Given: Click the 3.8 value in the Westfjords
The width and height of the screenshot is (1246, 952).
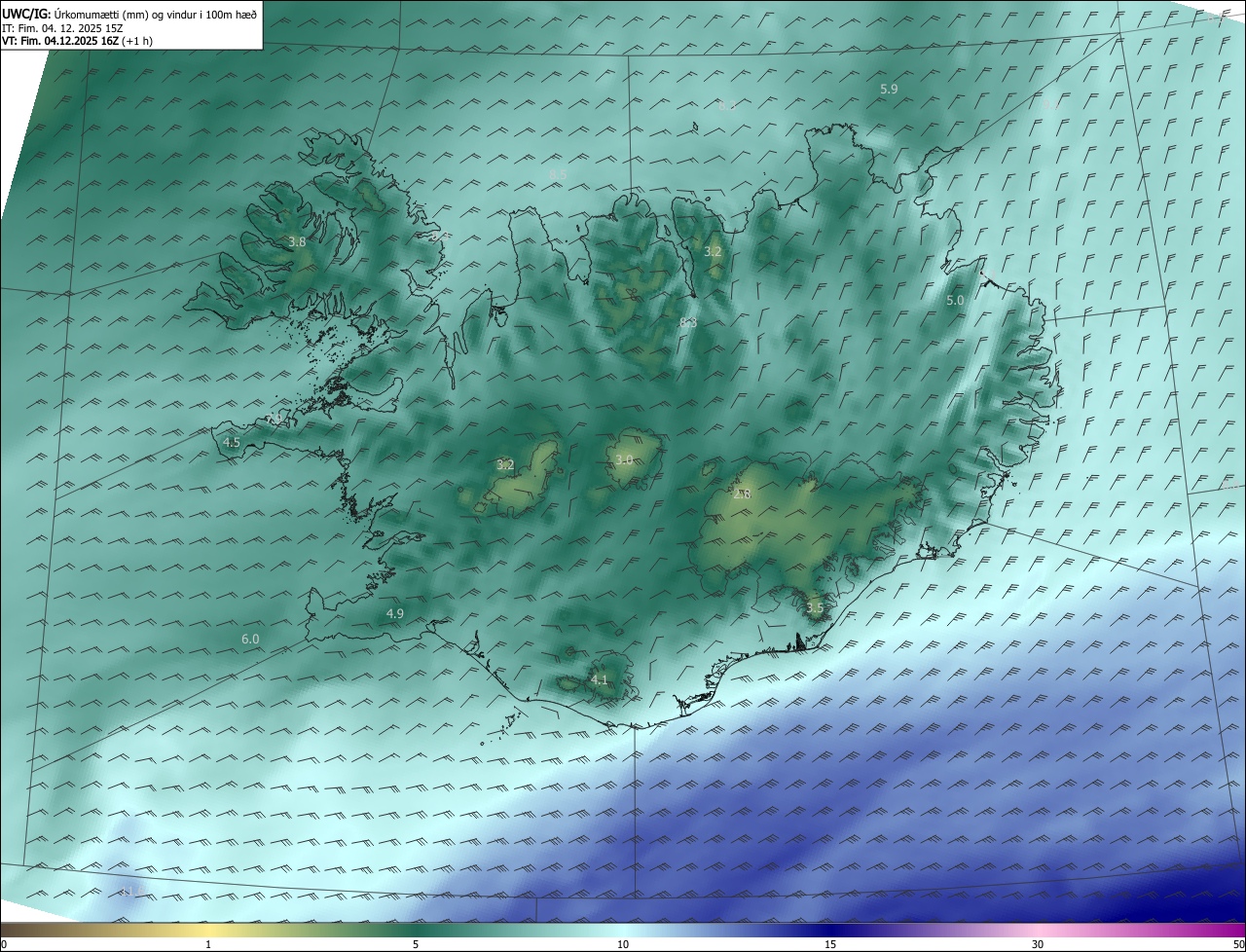Looking at the screenshot, I should tap(298, 241).
